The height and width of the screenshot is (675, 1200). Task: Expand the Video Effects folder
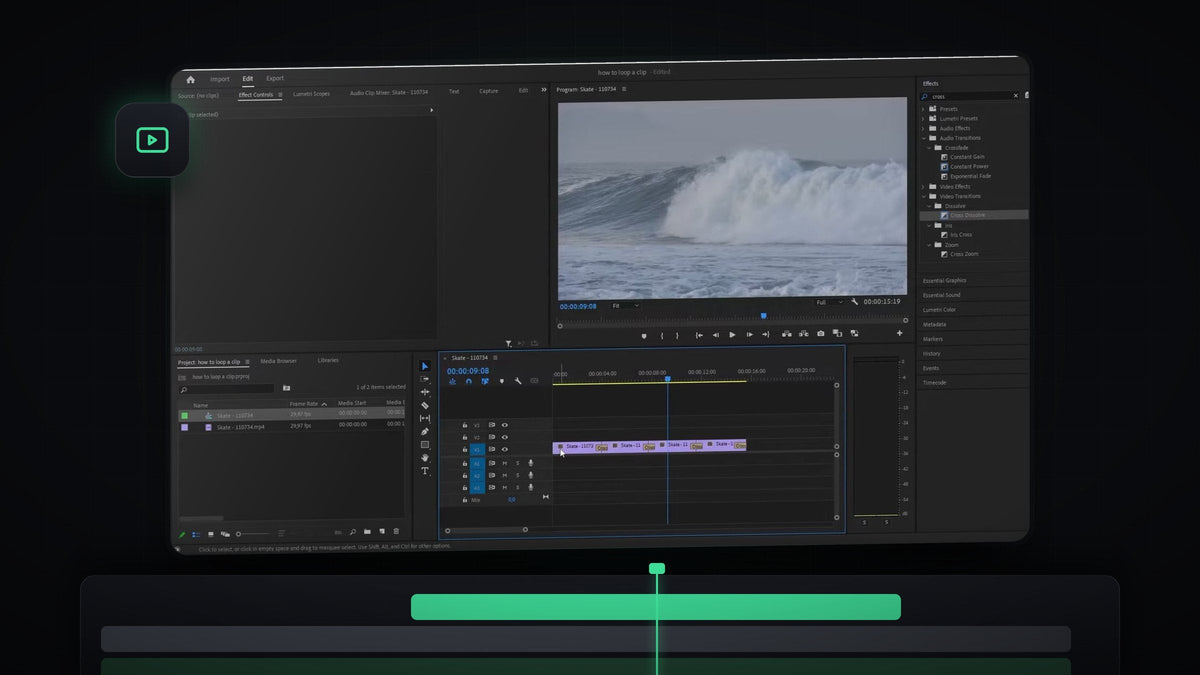coord(923,186)
